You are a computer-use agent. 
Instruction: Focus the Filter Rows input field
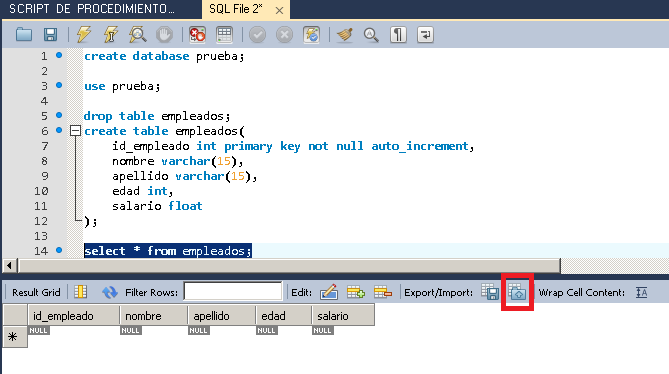[x=233, y=292]
